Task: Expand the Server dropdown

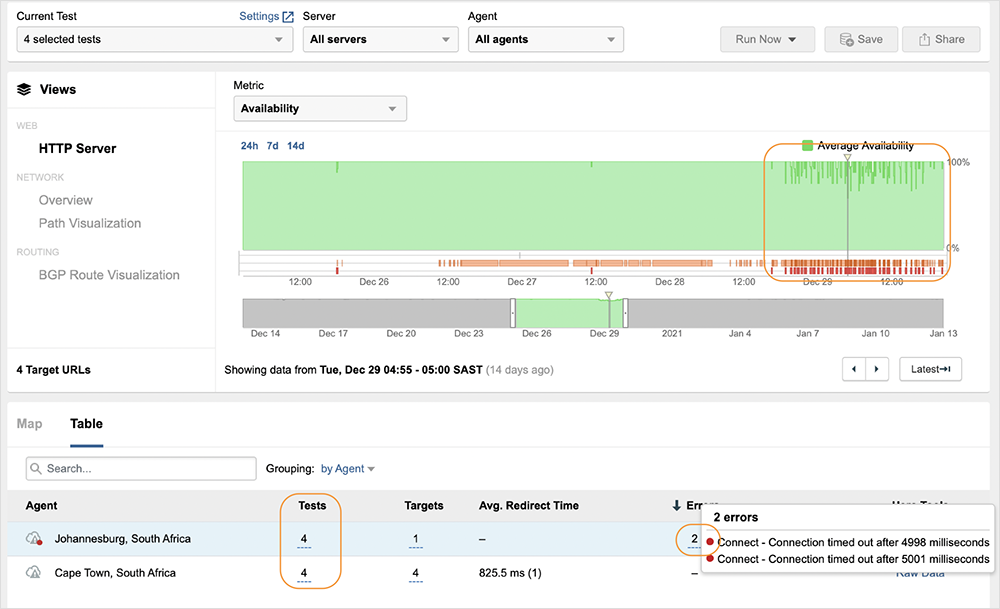Action: click(x=380, y=40)
